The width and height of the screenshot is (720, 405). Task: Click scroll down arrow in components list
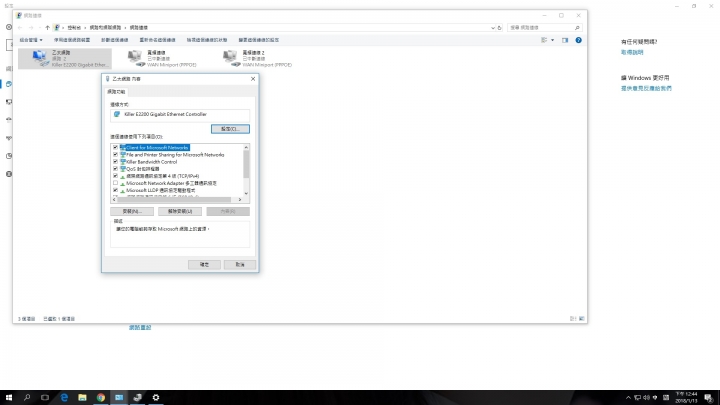click(x=246, y=193)
